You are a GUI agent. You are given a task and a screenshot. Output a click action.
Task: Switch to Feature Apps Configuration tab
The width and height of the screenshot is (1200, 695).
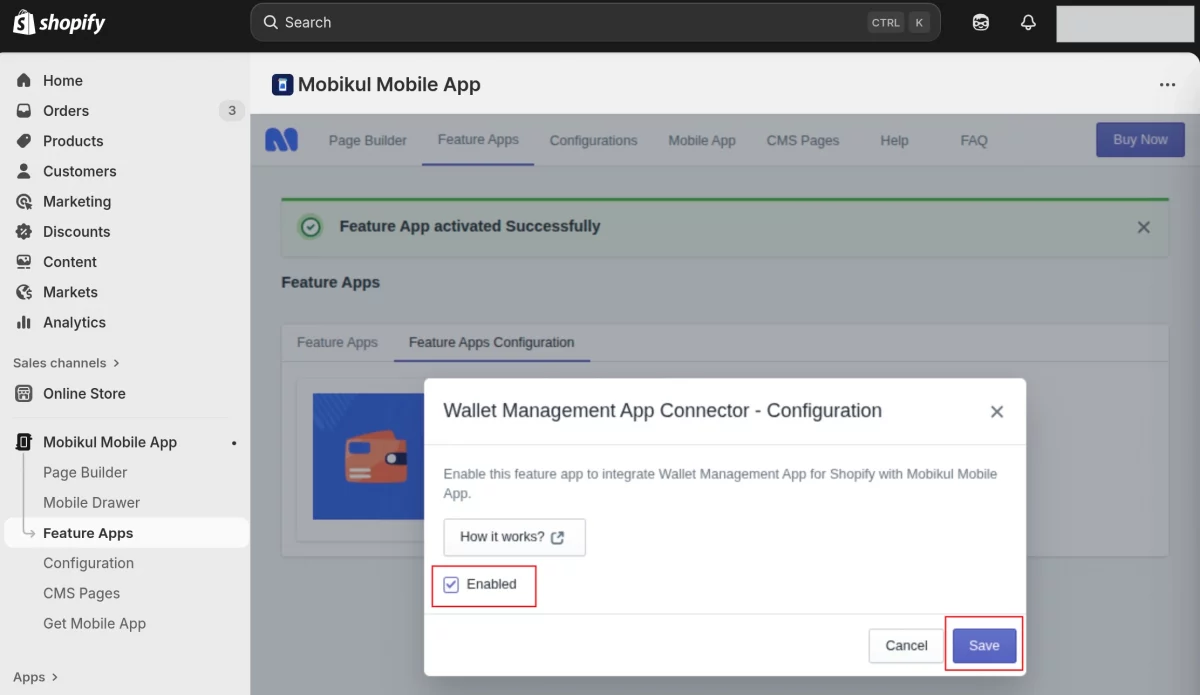(x=491, y=342)
